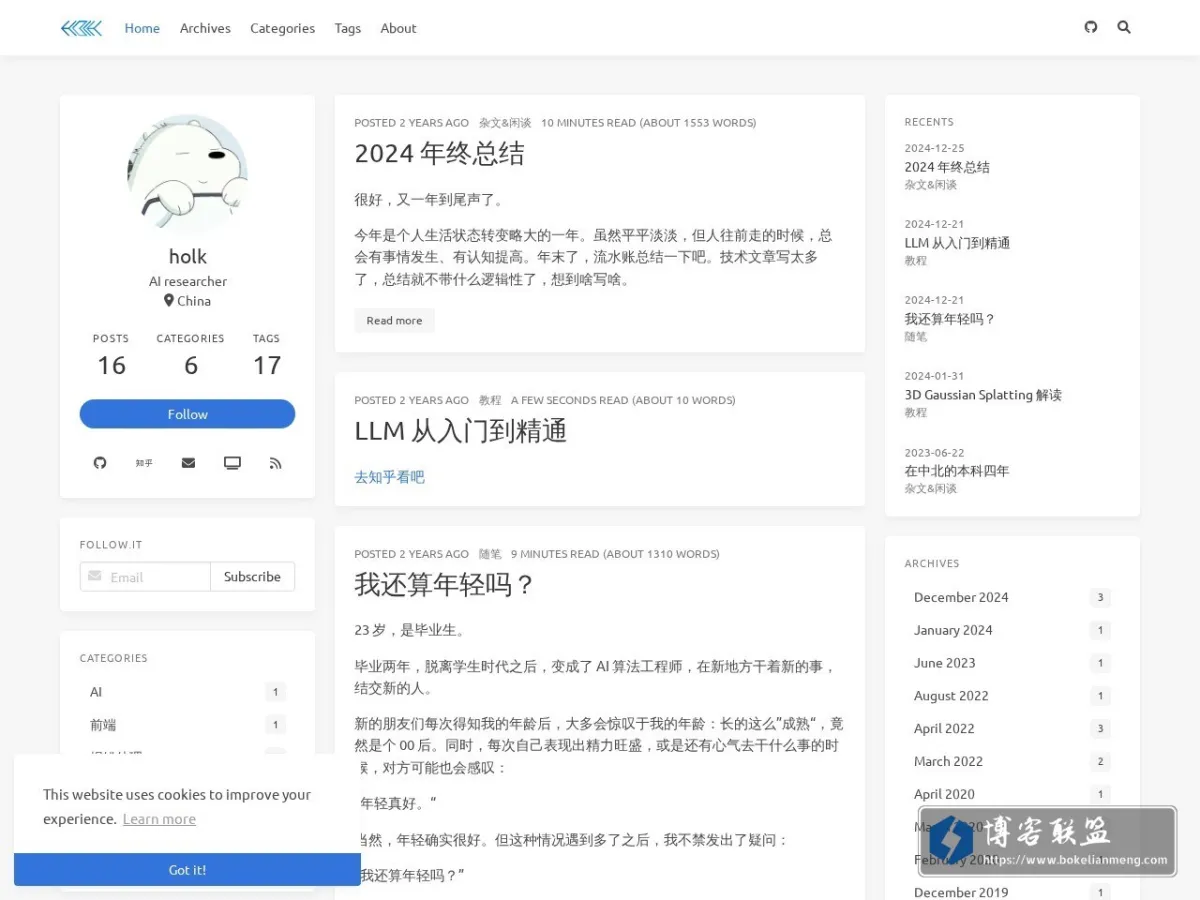This screenshot has height=900, width=1200.
Task: Open the January 2024 archive
Action: point(1012,630)
